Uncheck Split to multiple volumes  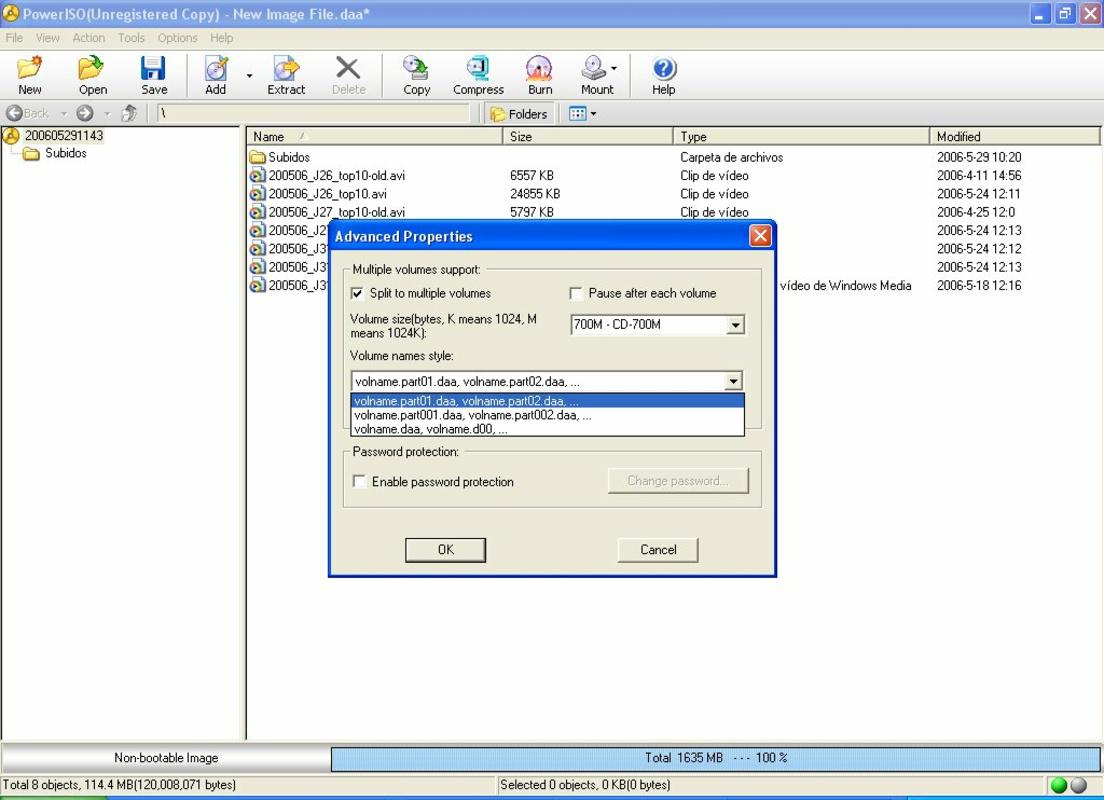pos(359,293)
